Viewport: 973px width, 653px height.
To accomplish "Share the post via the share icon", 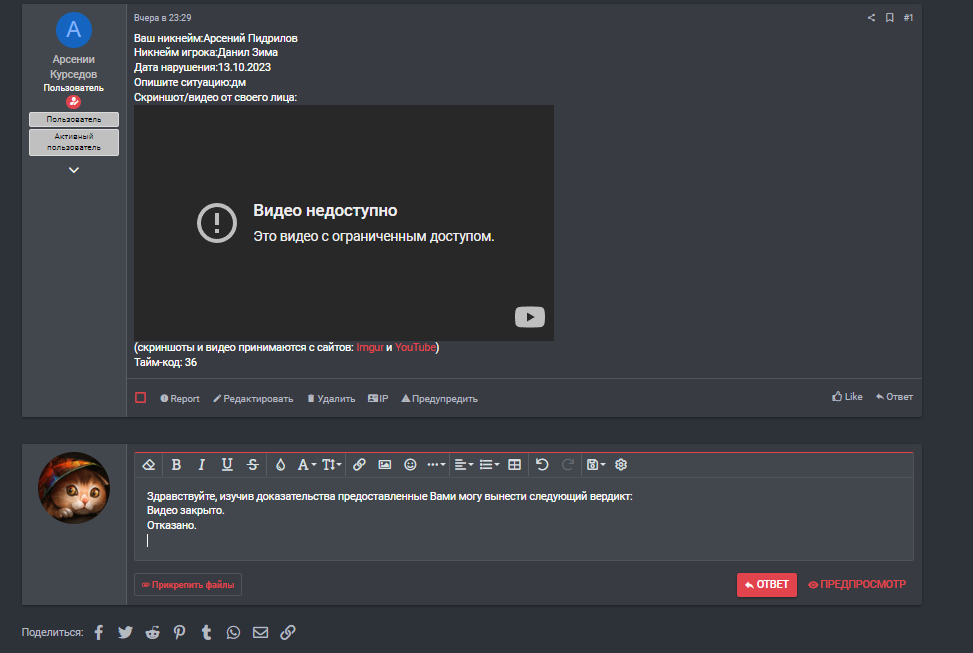I will click(x=871, y=18).
